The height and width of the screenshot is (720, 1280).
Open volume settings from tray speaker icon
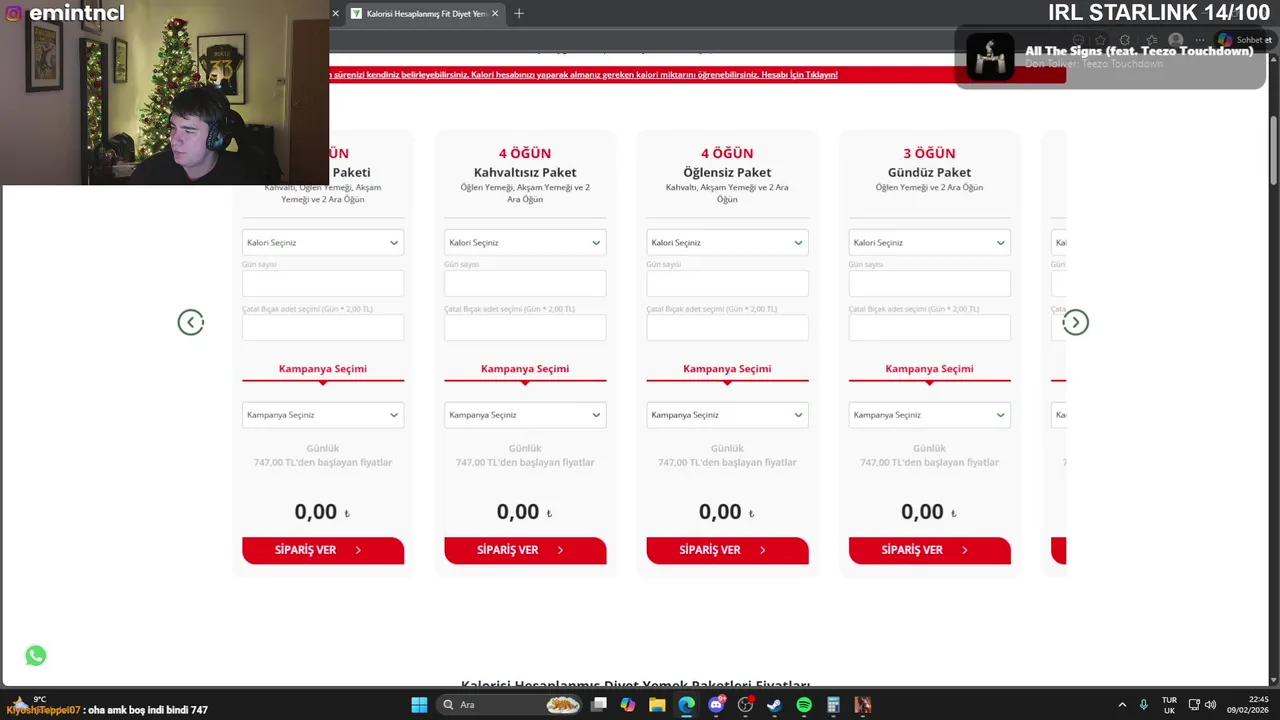tap(1211, 705)
